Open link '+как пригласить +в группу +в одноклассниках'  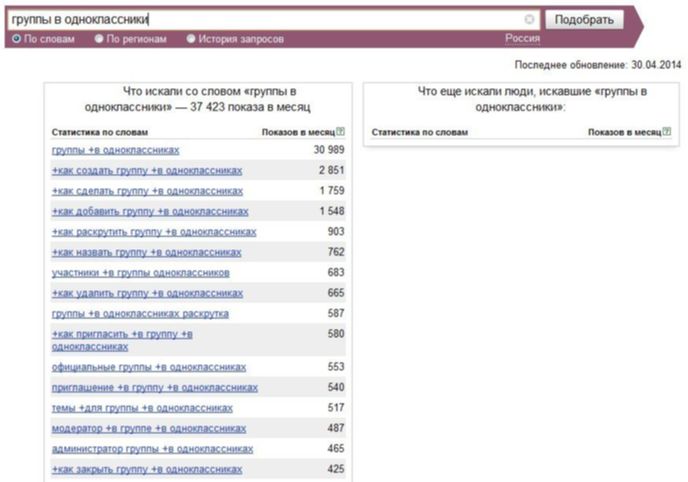(x=122, y=340)
